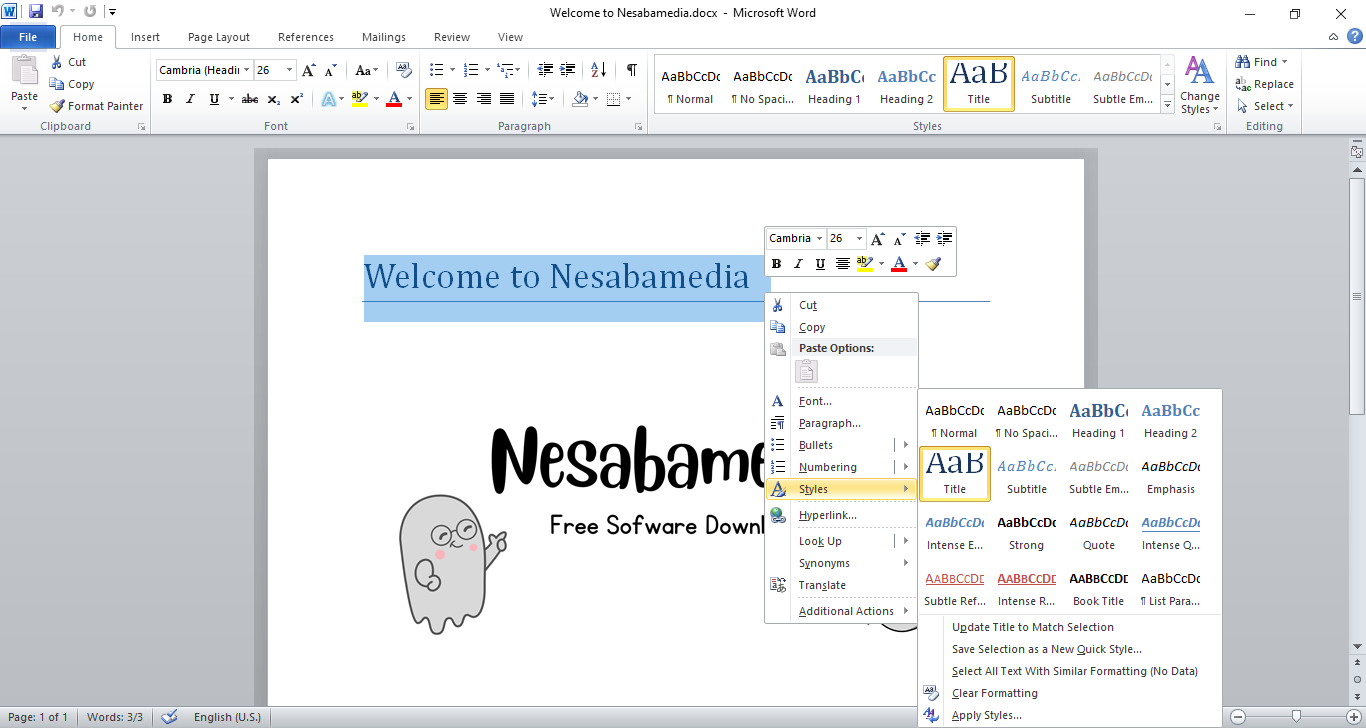Toggle Underline in the ribbon Font group
This screenshot has height=728, width=1366.
[214, 99]
